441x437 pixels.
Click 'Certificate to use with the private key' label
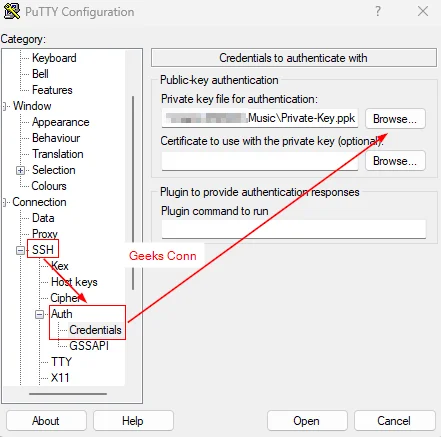tap(272, 141)
